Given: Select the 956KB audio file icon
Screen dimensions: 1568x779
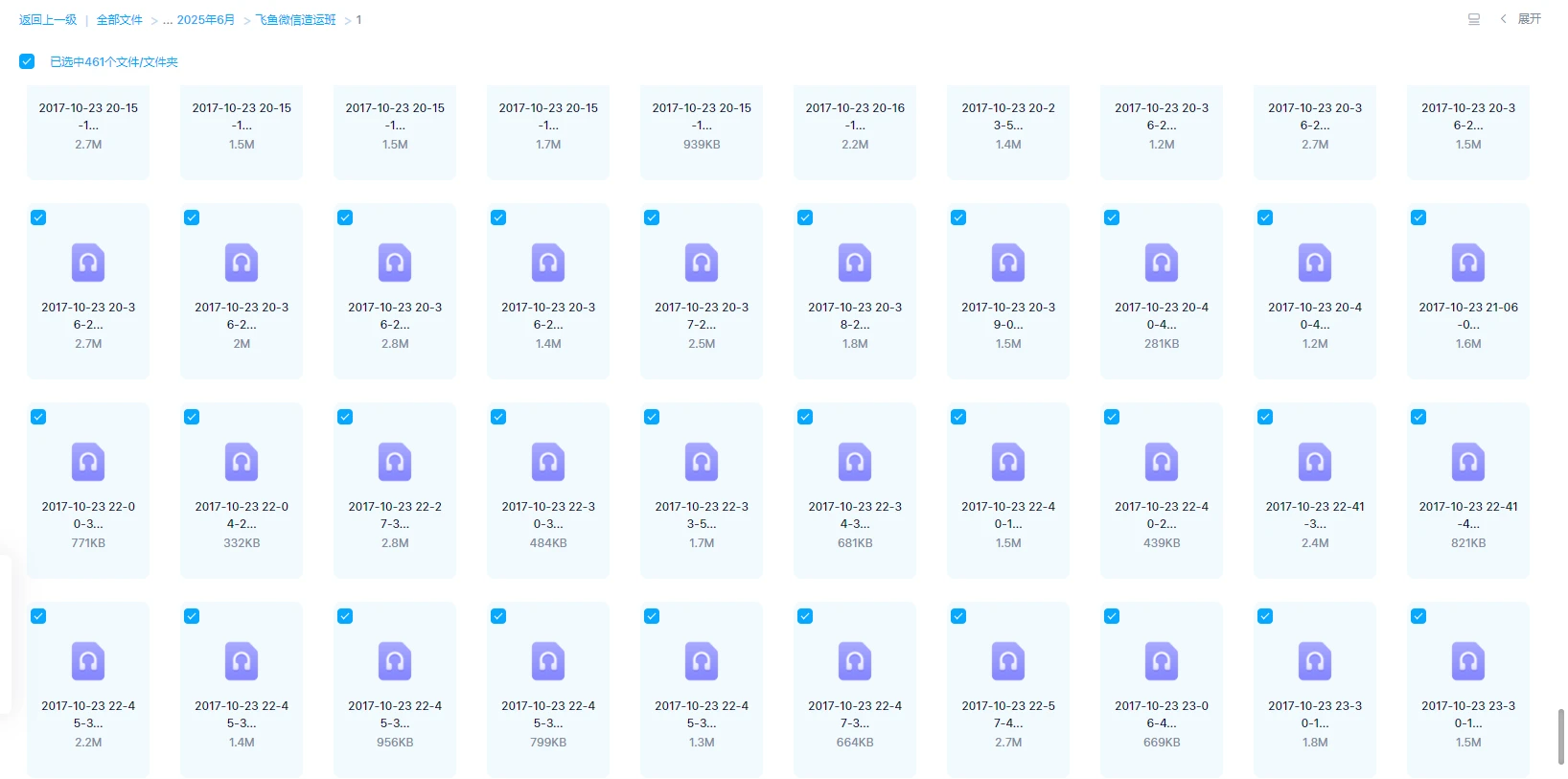Looking at the screenshot, I should pyautogui.click(x=395, y=661).
